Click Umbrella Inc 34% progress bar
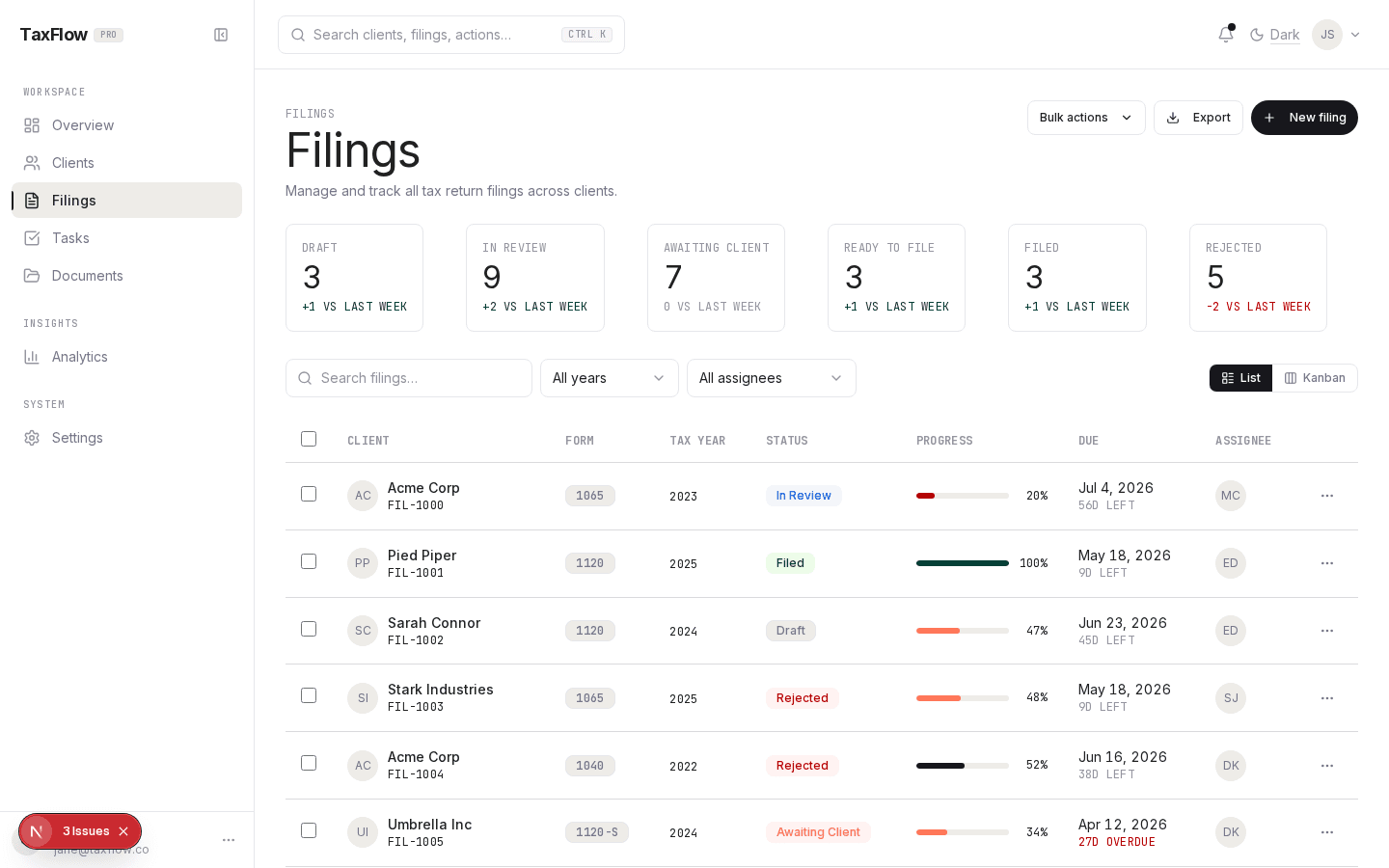The width and height of the screenshot is (1389, 868). pyautogui.click(x=963, y=832)
